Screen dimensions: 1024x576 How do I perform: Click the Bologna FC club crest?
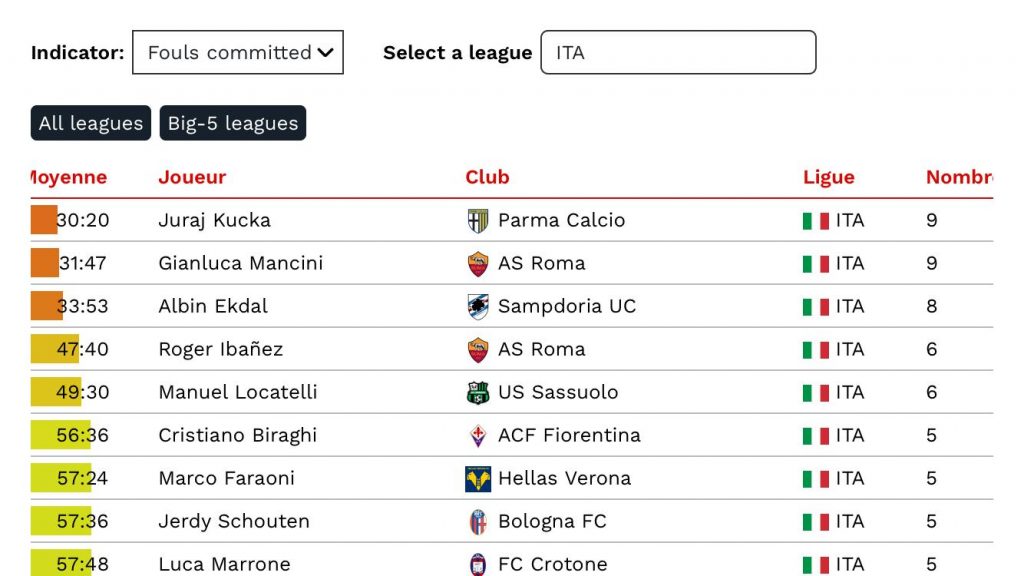click(478, 522)
